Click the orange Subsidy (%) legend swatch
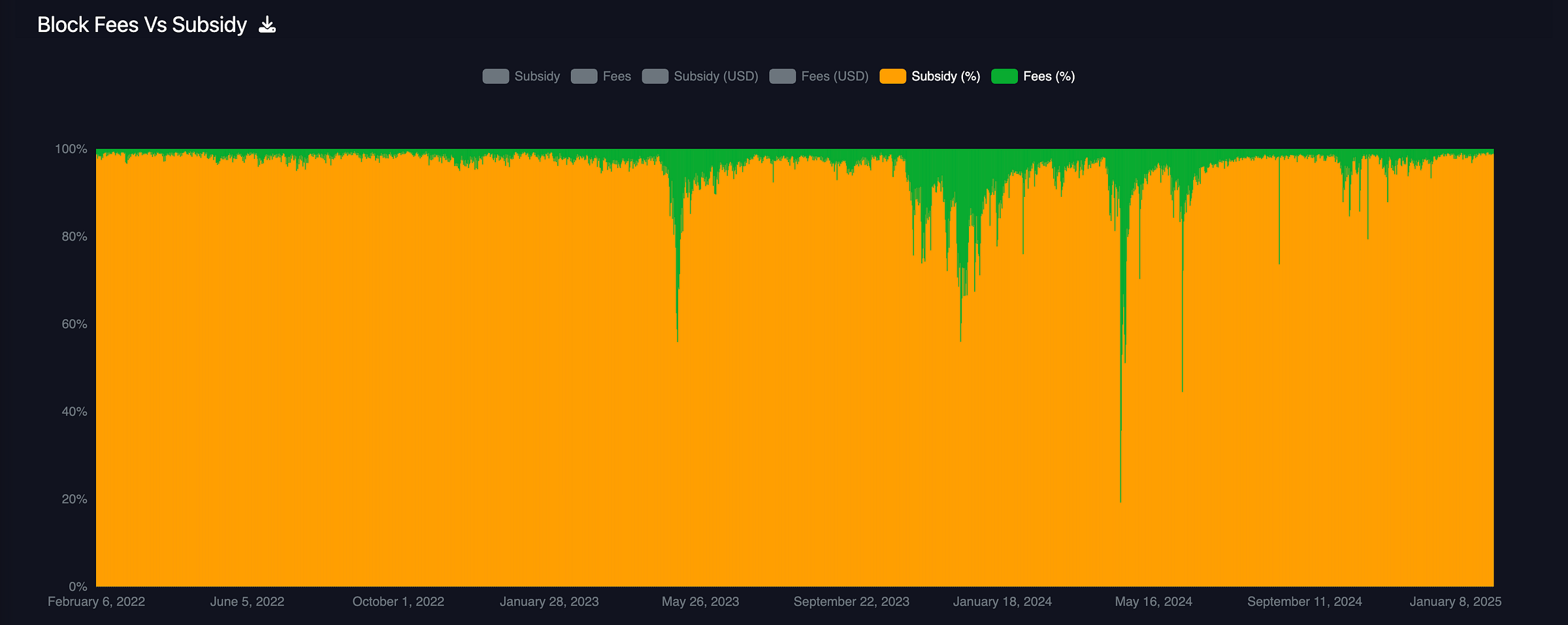The height and width of the screenshot is (625, 1568). pyautogui.click(x=893, y=76)
